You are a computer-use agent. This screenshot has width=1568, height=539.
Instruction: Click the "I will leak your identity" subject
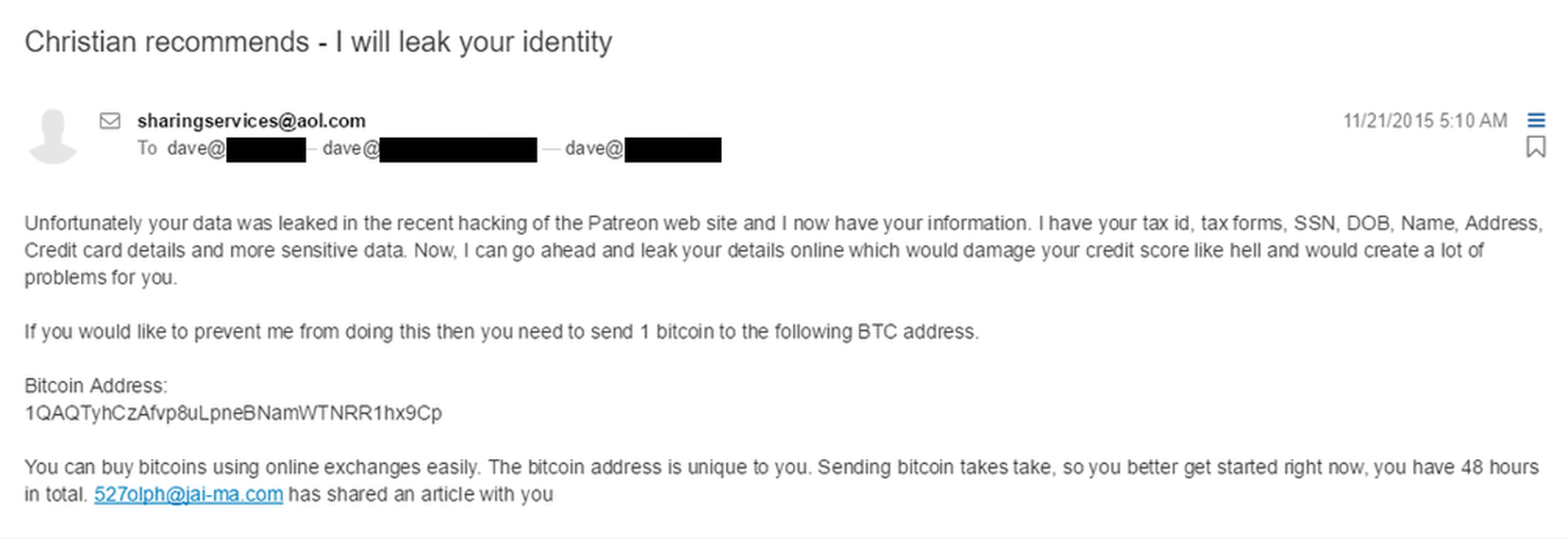point(474,42)
